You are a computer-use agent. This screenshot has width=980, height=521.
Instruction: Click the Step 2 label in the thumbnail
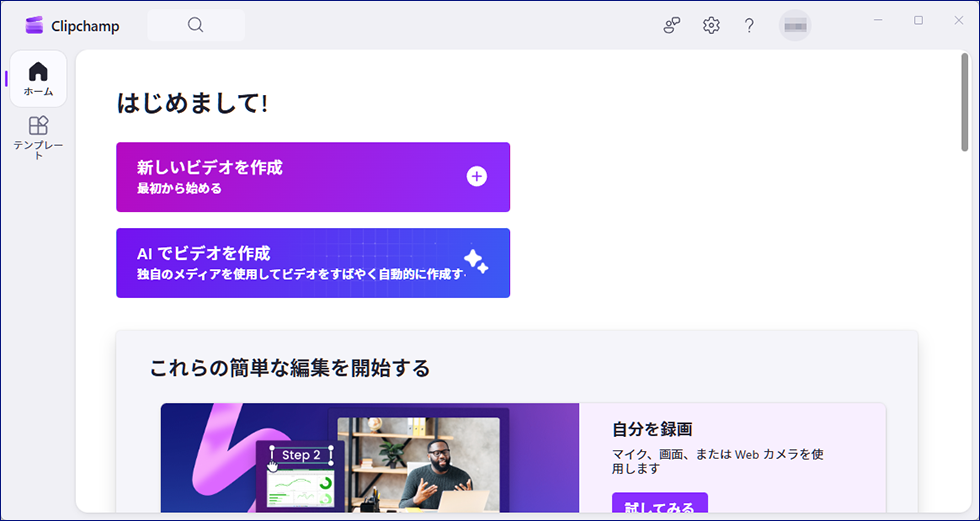[x=301, y=455]
